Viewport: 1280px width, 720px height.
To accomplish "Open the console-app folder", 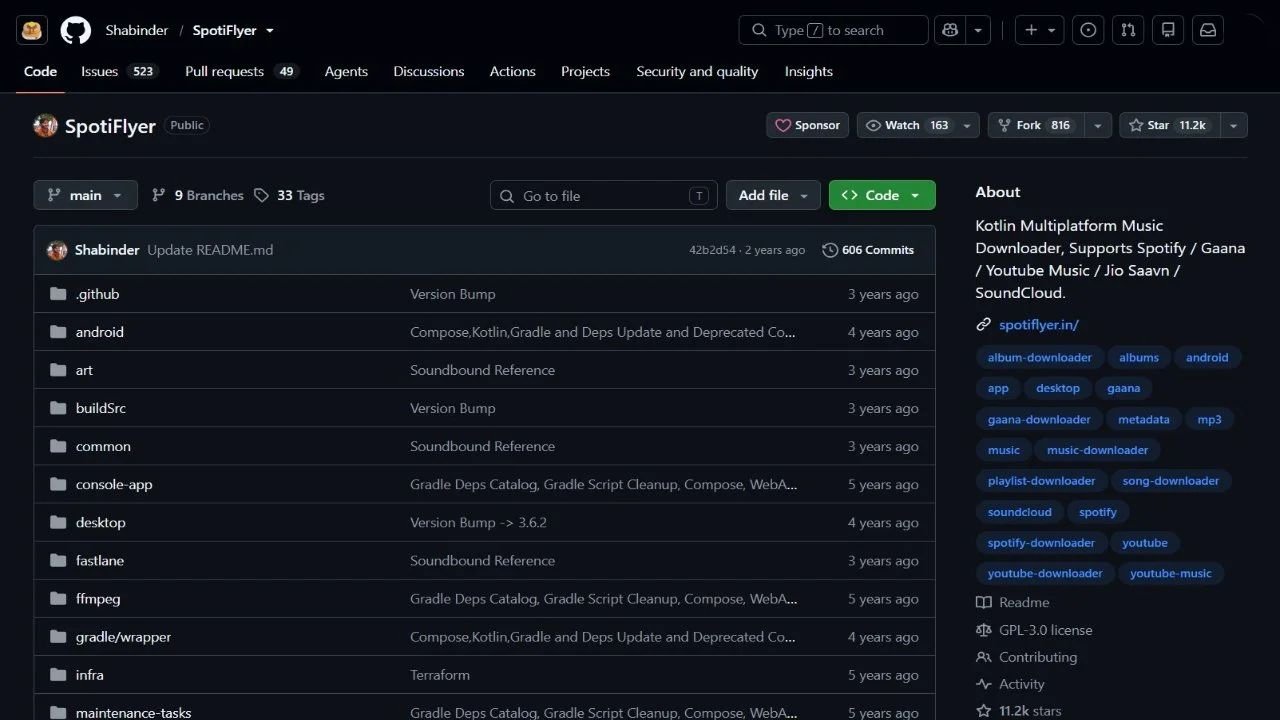I will (x=114, y=484).
